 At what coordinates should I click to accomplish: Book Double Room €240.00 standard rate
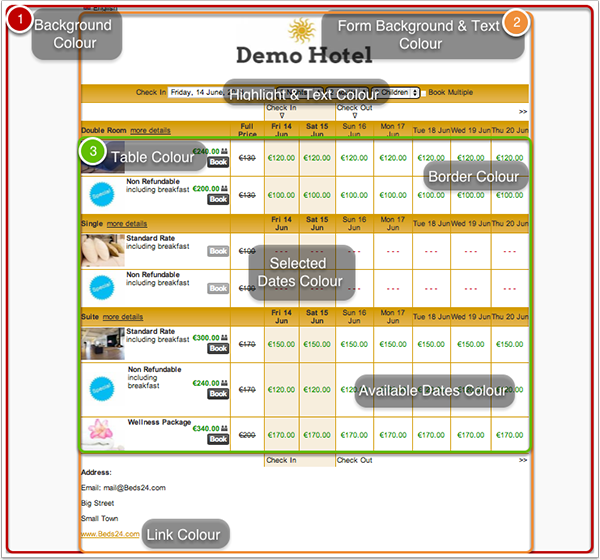pos(218,162)
